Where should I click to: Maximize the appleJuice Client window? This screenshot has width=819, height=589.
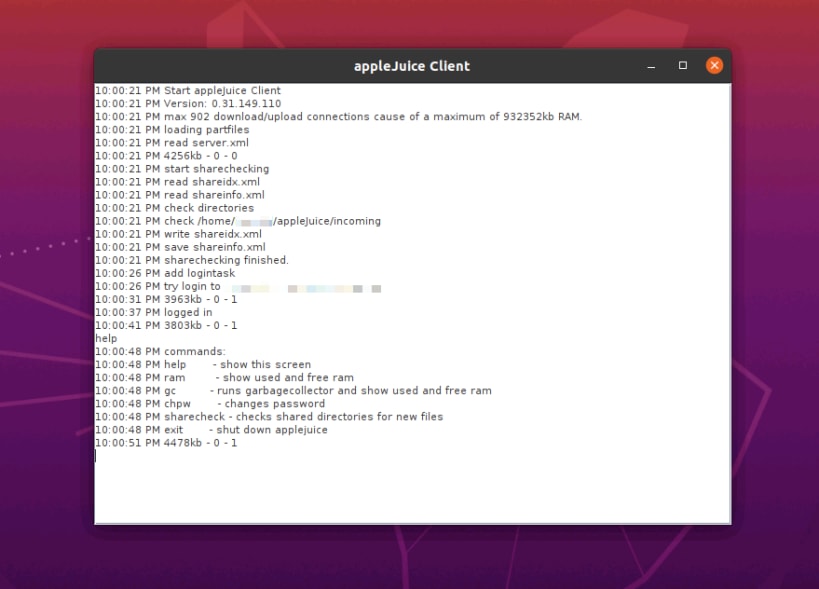pyautogui.click(x=683, y=65)
